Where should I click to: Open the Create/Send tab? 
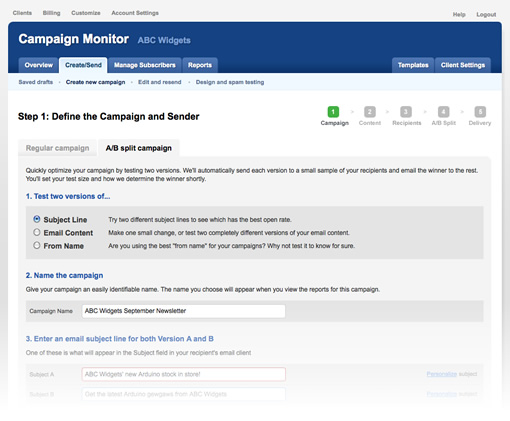tap(83, 65)
